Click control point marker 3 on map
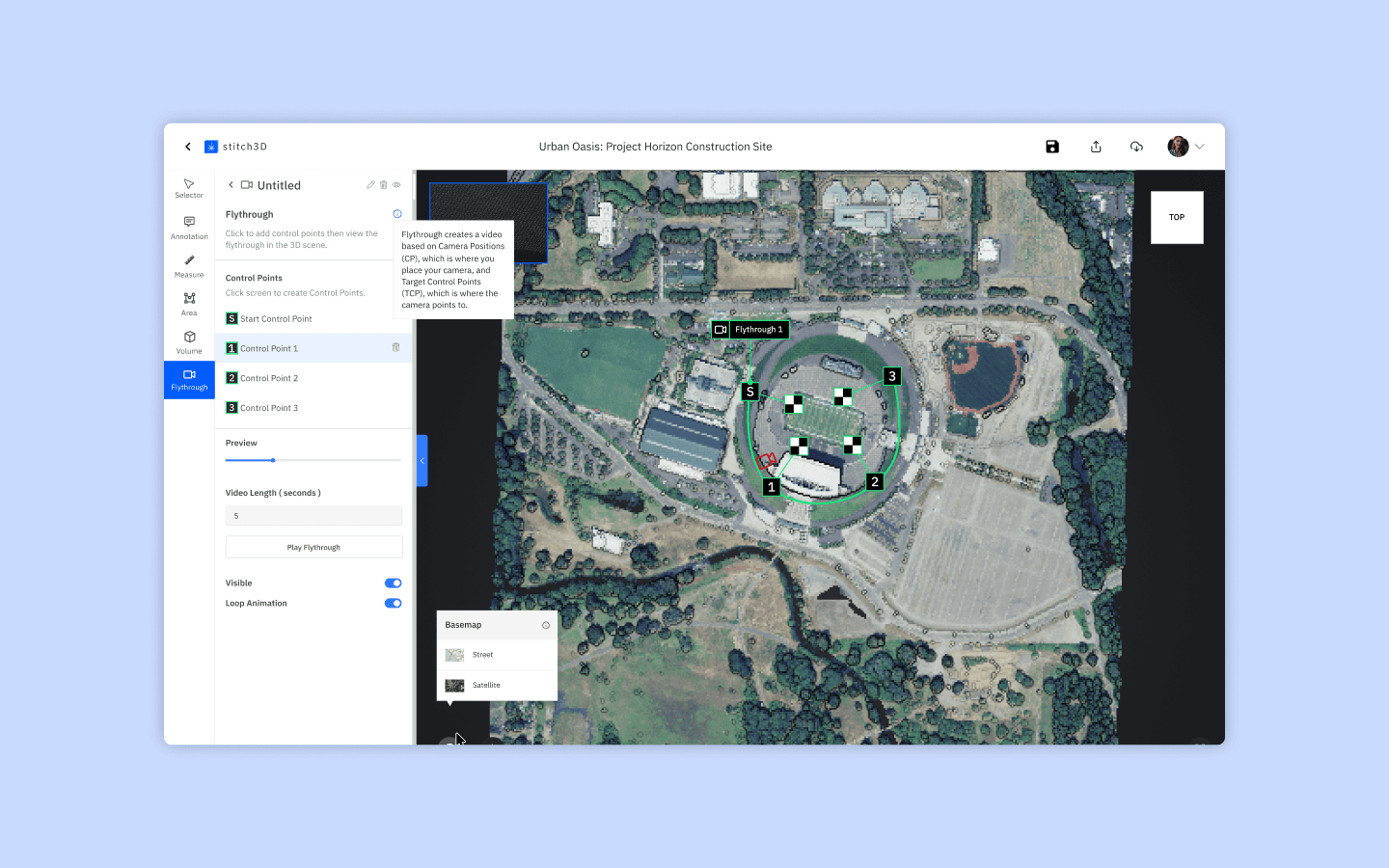 click(892, 376)
